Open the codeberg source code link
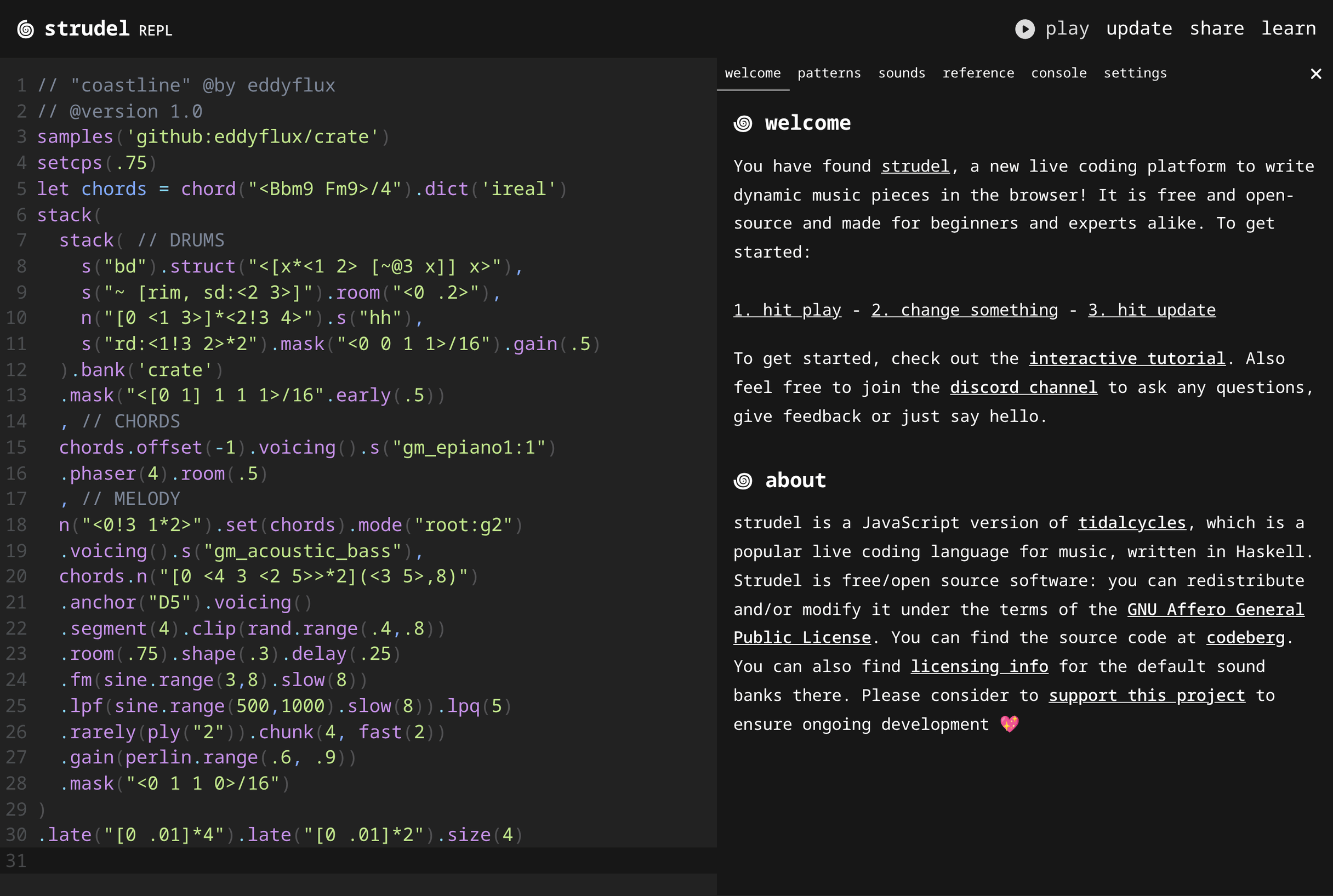 click(1245, 637)
